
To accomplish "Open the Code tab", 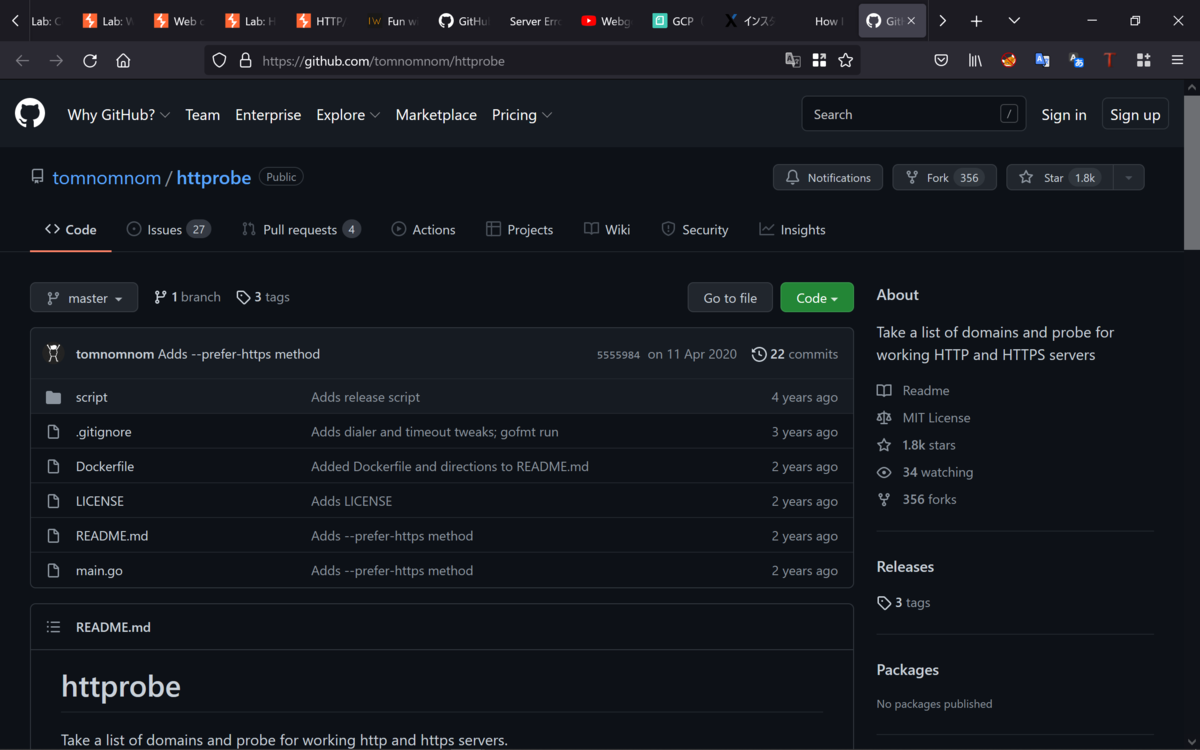I will pos(70,230).
